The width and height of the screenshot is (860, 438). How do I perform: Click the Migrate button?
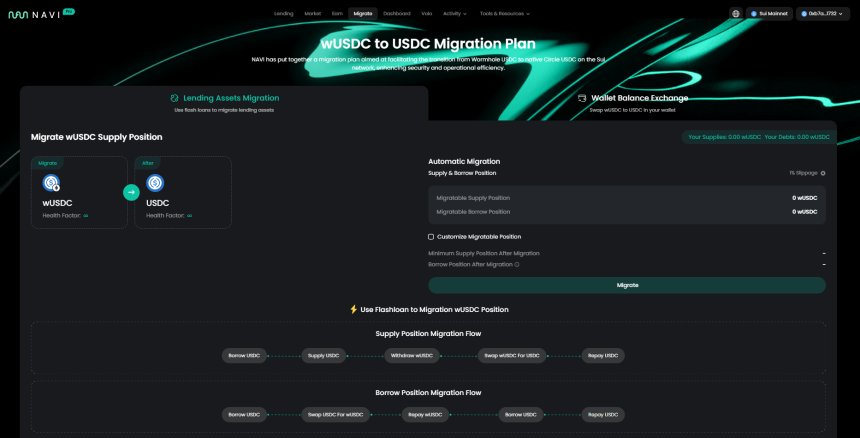(x=627, y=285)
